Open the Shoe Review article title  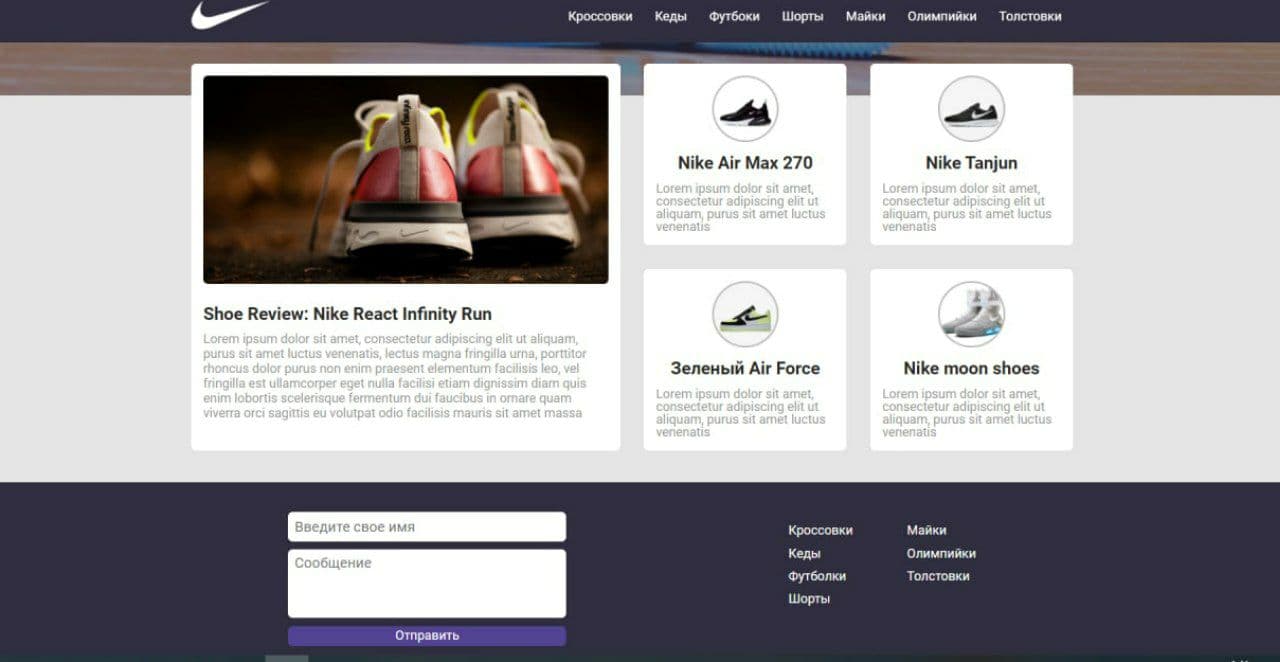(347, 314)
